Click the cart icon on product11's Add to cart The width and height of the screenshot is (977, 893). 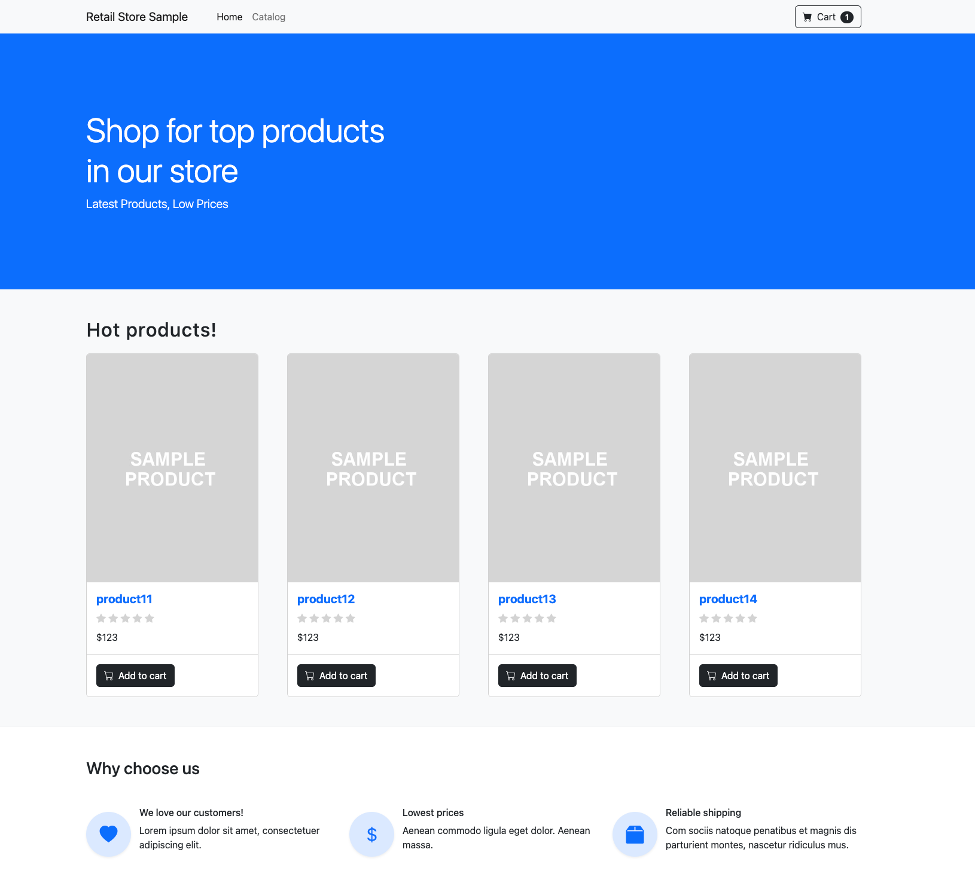tap(107, 675)
